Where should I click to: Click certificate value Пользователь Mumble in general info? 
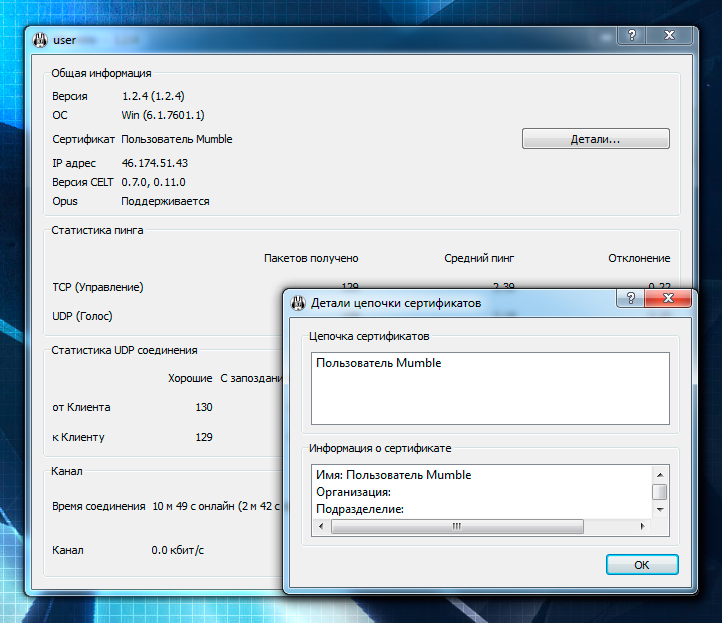tap(177, 139)
